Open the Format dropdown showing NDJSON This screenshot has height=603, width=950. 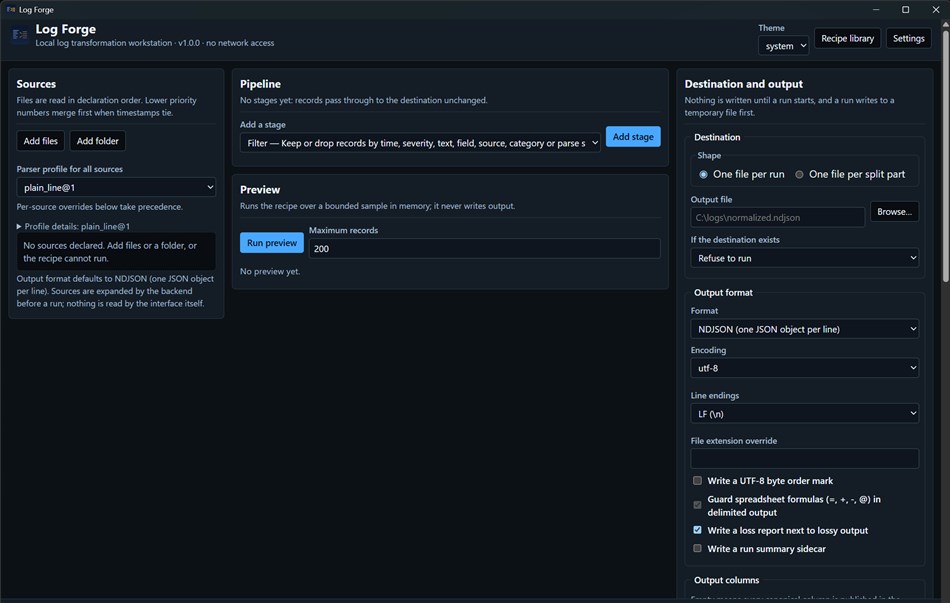[x=804, y=329]
